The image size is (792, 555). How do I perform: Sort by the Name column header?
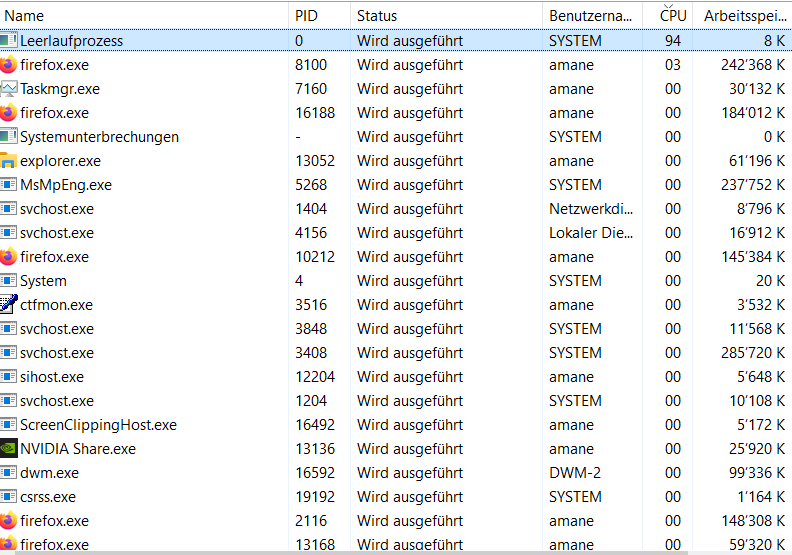coord(144,16)
